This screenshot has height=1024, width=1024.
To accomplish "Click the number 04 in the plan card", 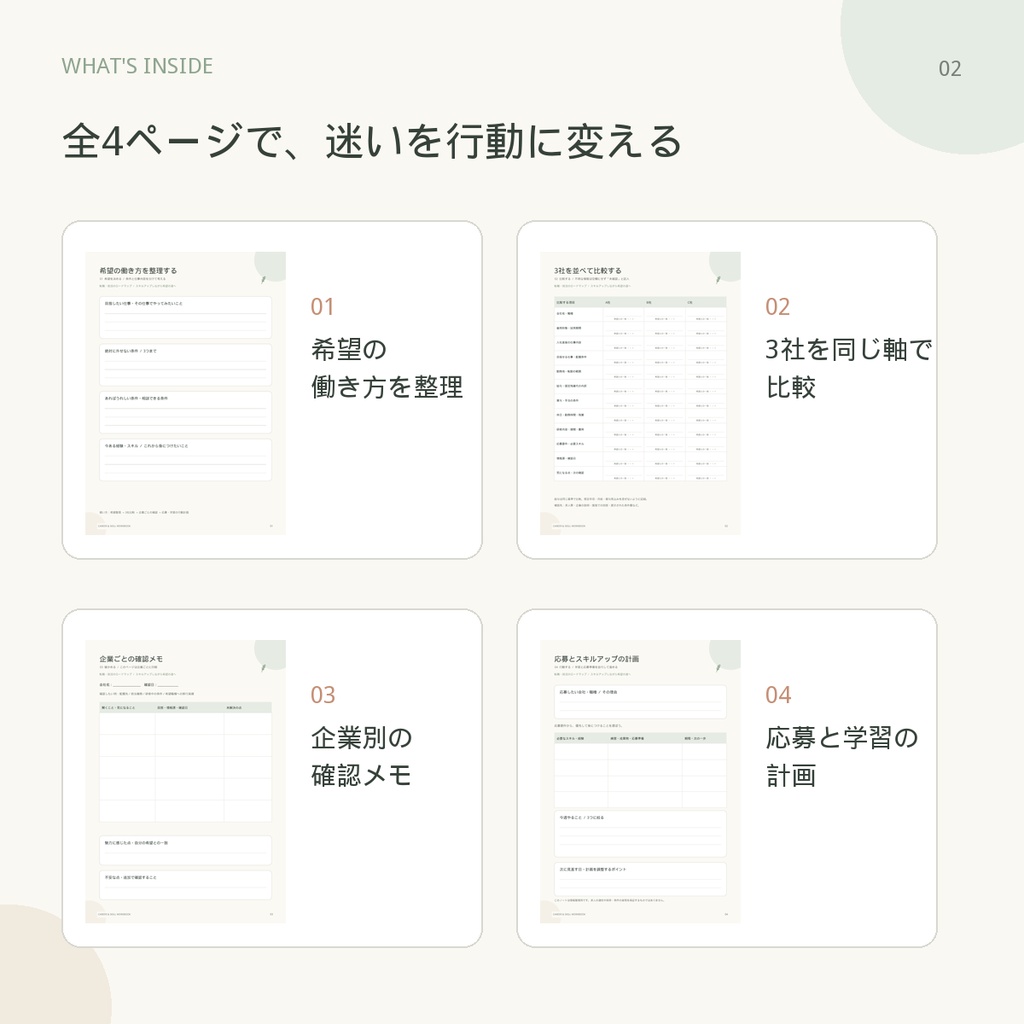I will (778, 695).
